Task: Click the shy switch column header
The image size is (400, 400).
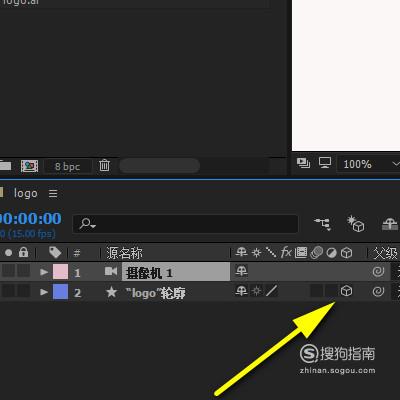Action: click(241, 252)
